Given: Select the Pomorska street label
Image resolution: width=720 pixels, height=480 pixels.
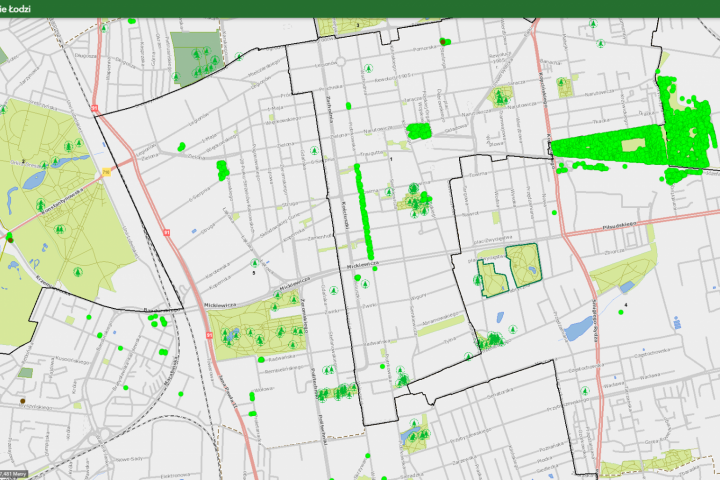Looking at the screenshot, I should click(424, 48).
